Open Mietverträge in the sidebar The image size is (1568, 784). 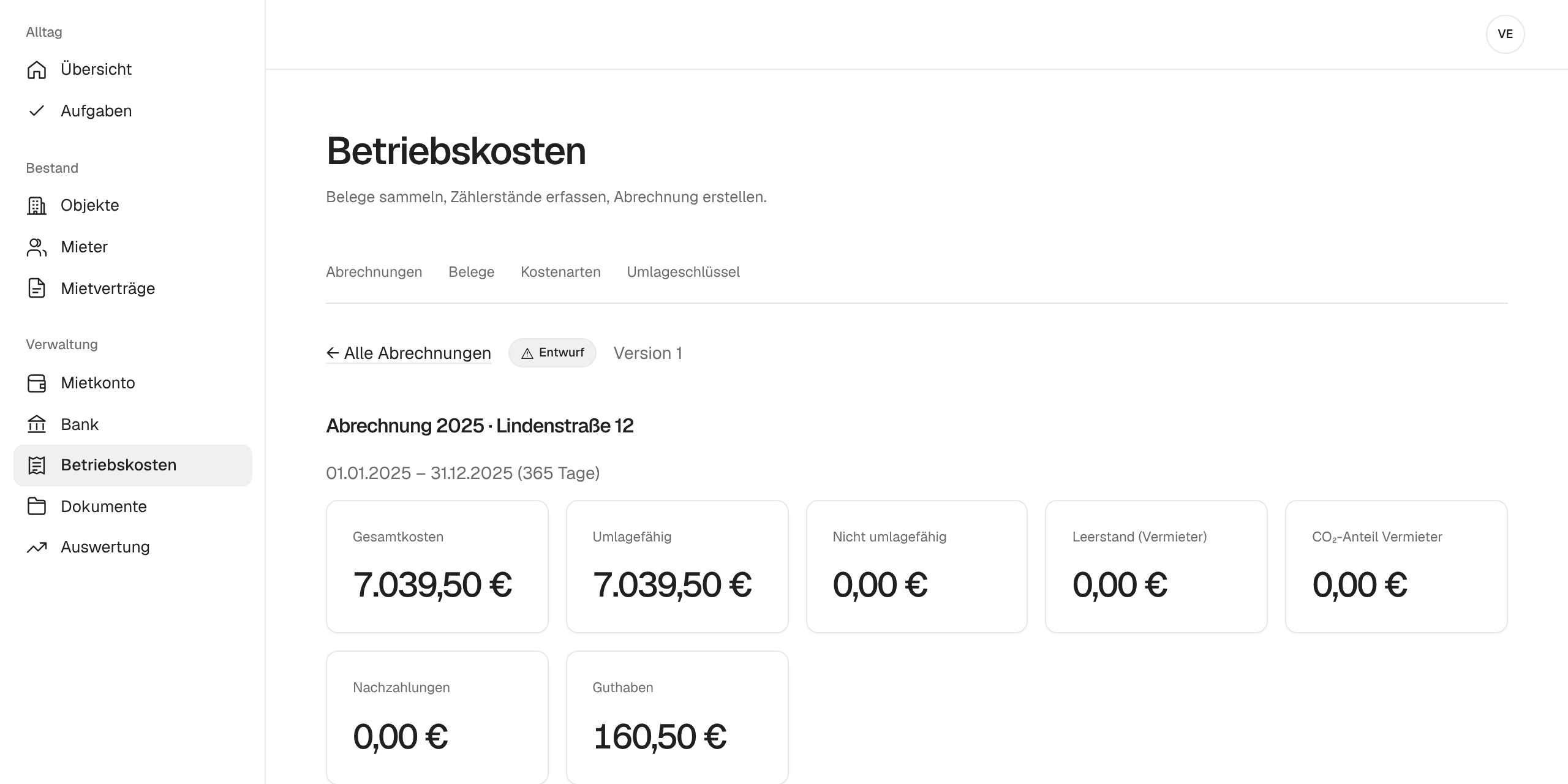click(133, 288)
